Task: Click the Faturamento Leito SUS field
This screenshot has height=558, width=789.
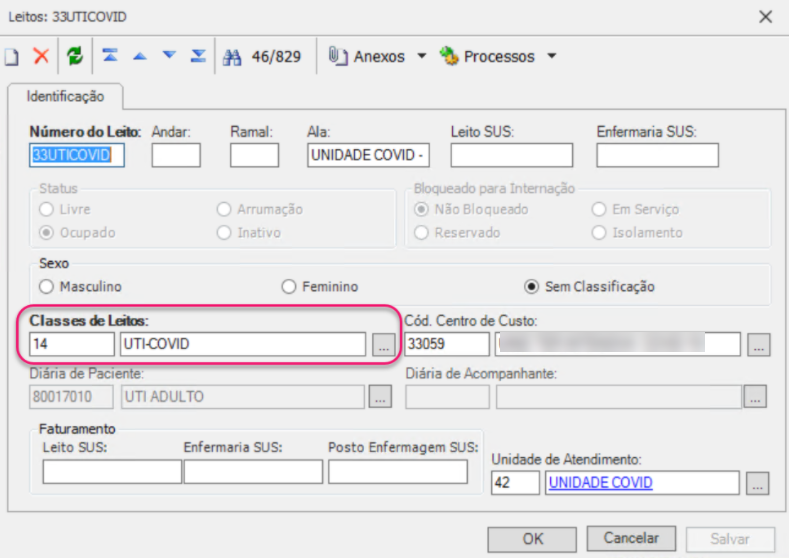Action: click(x=112, y=472)
